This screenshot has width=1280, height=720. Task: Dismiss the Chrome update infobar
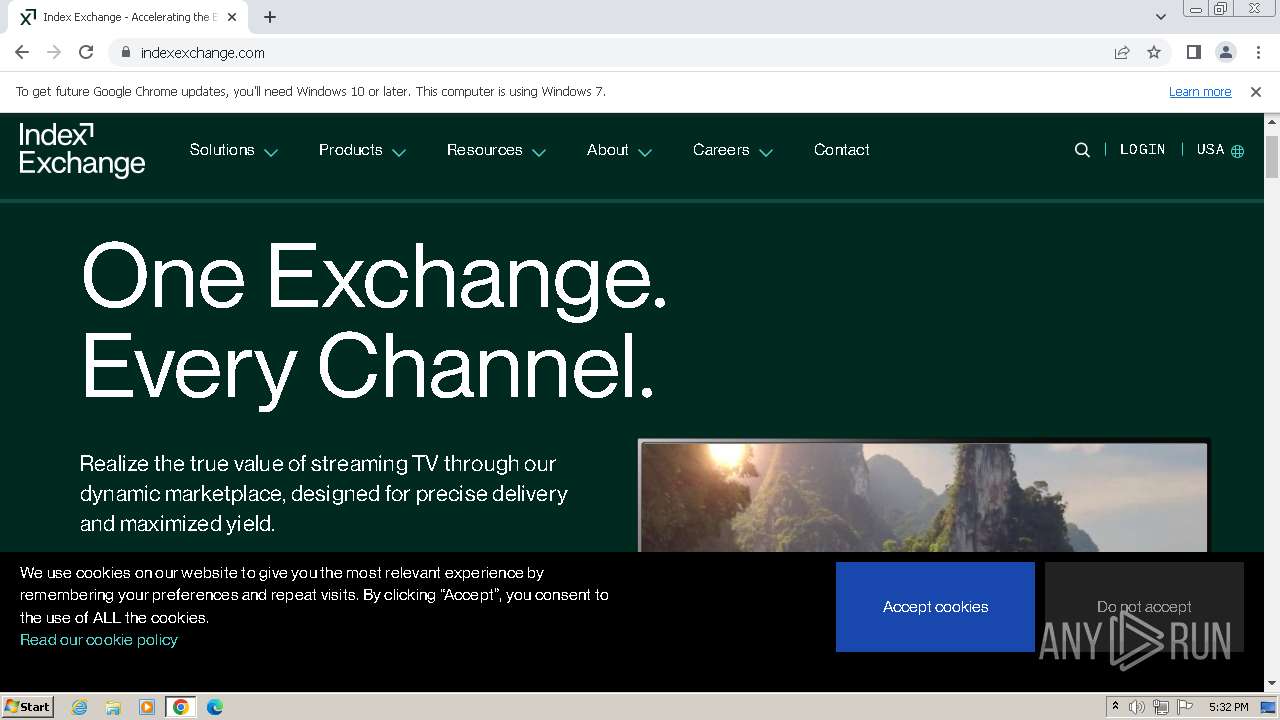click(x=1256, y=91)
